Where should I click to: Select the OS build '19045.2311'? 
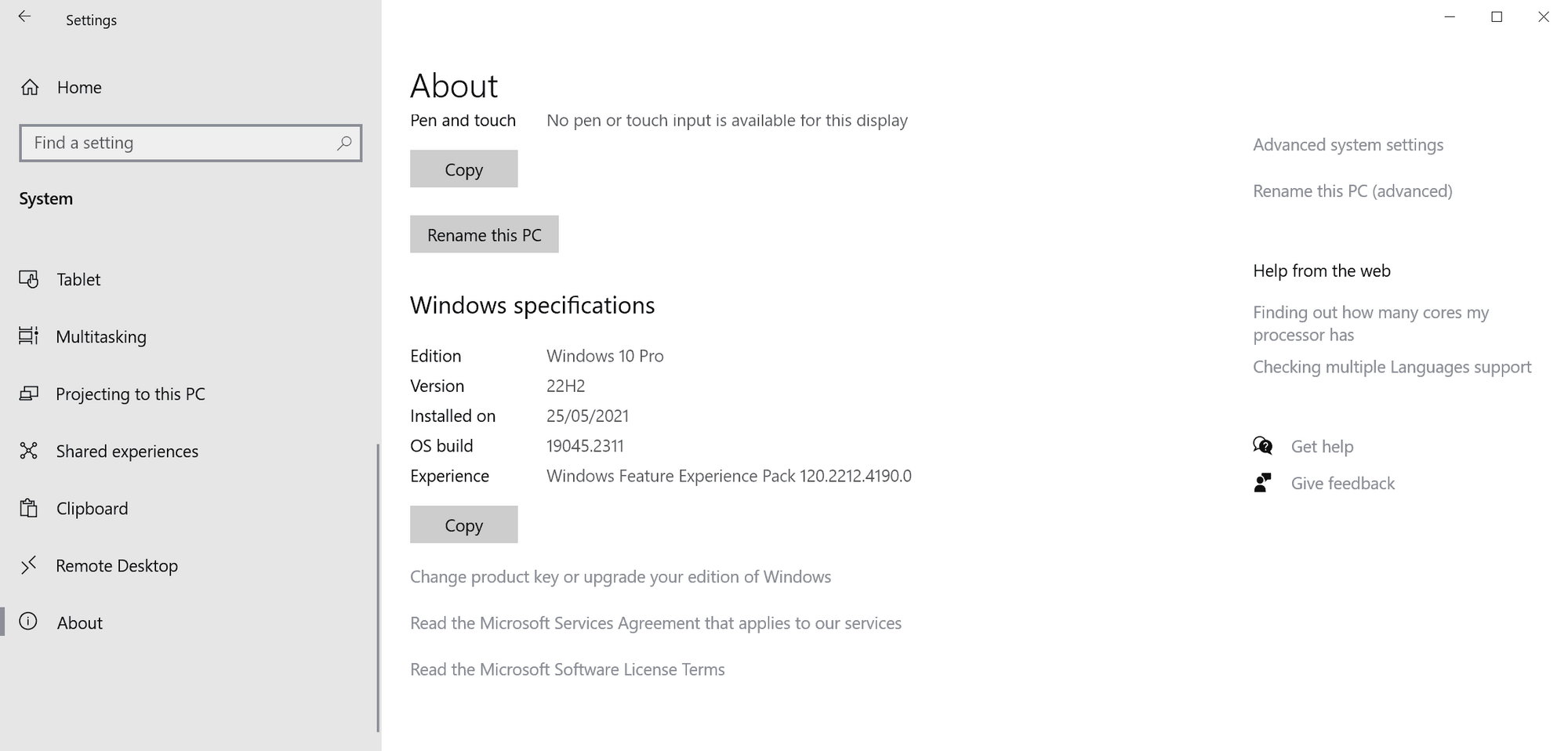(585, 446)
